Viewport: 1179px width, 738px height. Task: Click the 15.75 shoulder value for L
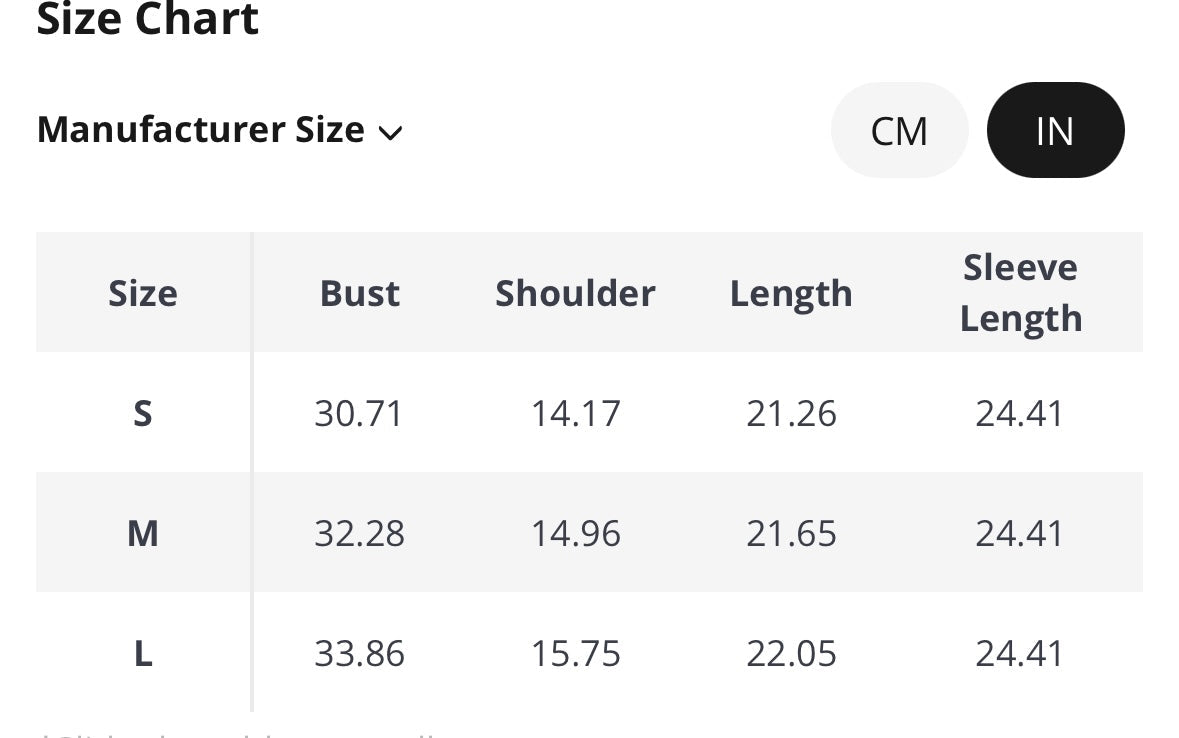[575, 653]
